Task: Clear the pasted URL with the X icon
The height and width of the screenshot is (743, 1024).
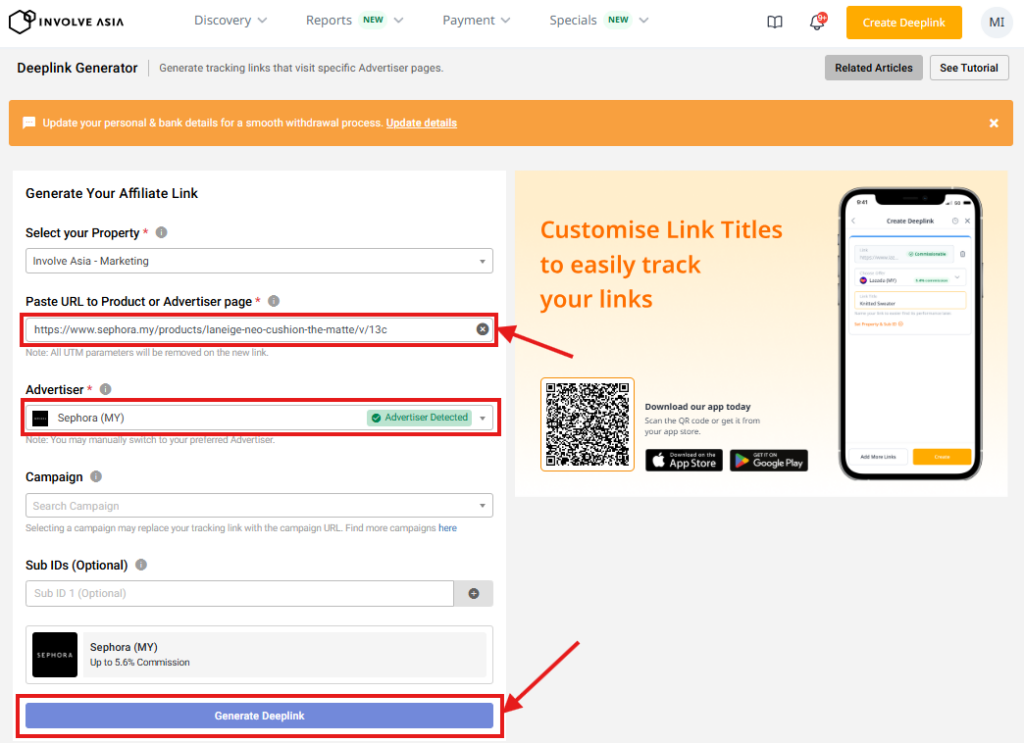Action: [482, 329]
